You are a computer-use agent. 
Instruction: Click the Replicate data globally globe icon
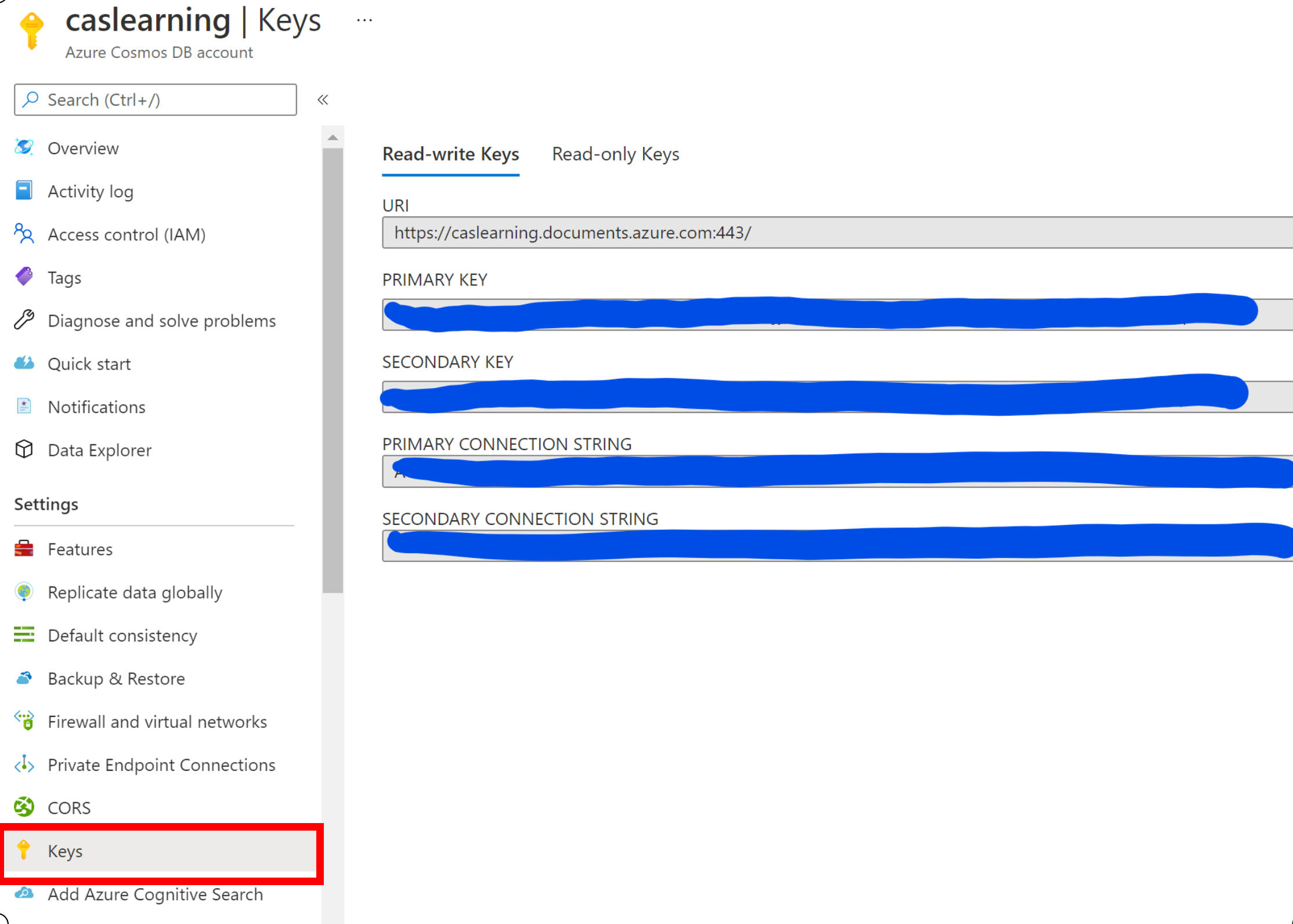point(24,592)
